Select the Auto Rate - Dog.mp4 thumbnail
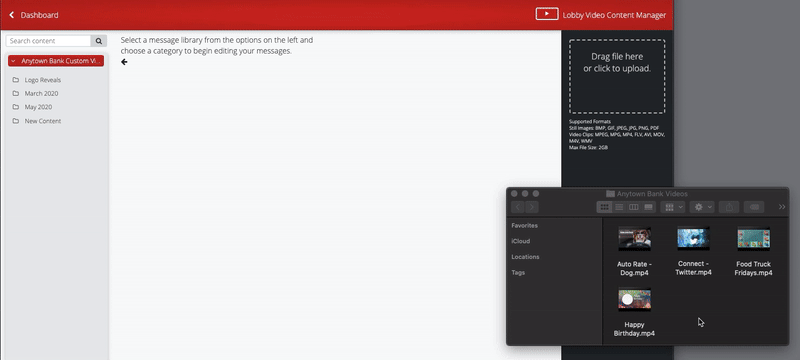 [634, 239]
